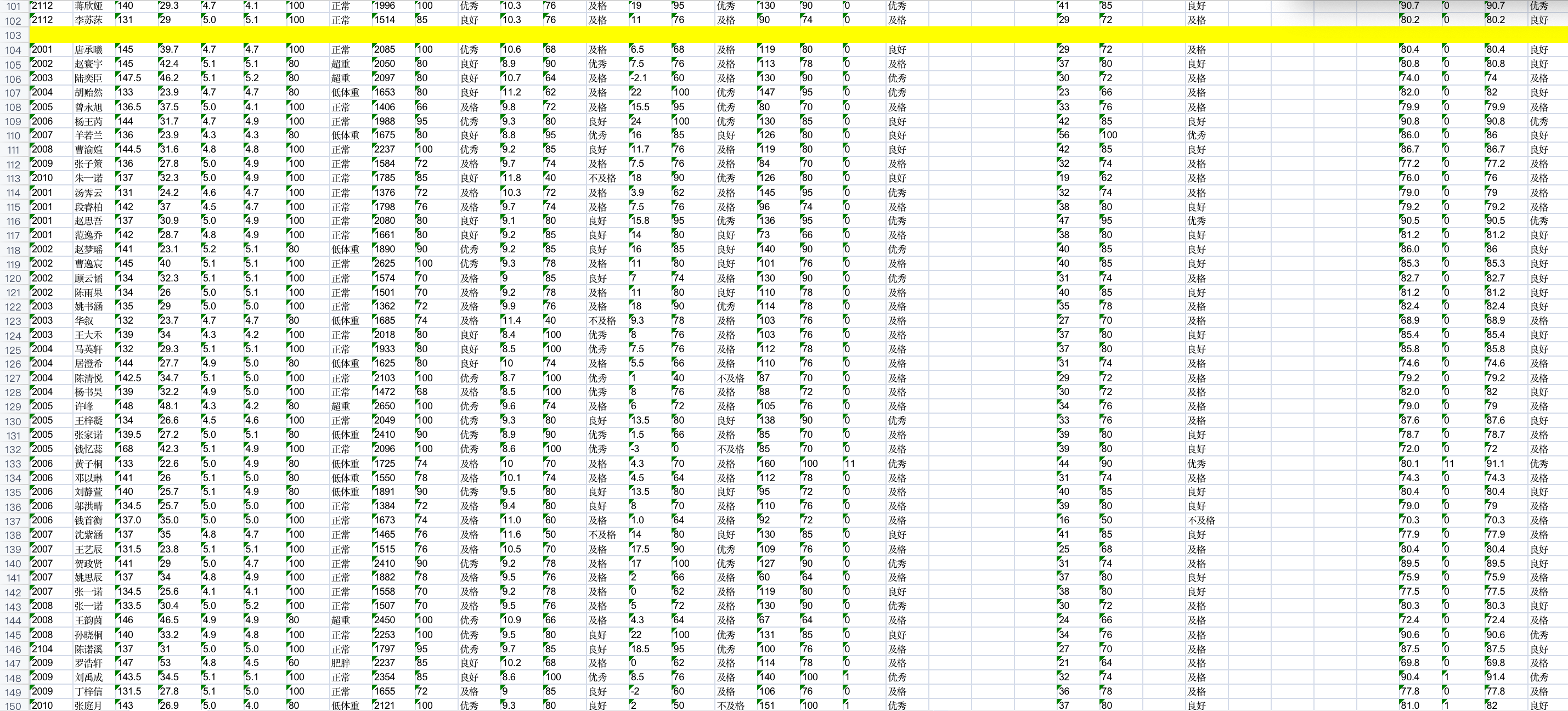This screenshot has width=1568, height=711.
Task: Click the 肥胖 cell in row 147
Action: [350, 663]
